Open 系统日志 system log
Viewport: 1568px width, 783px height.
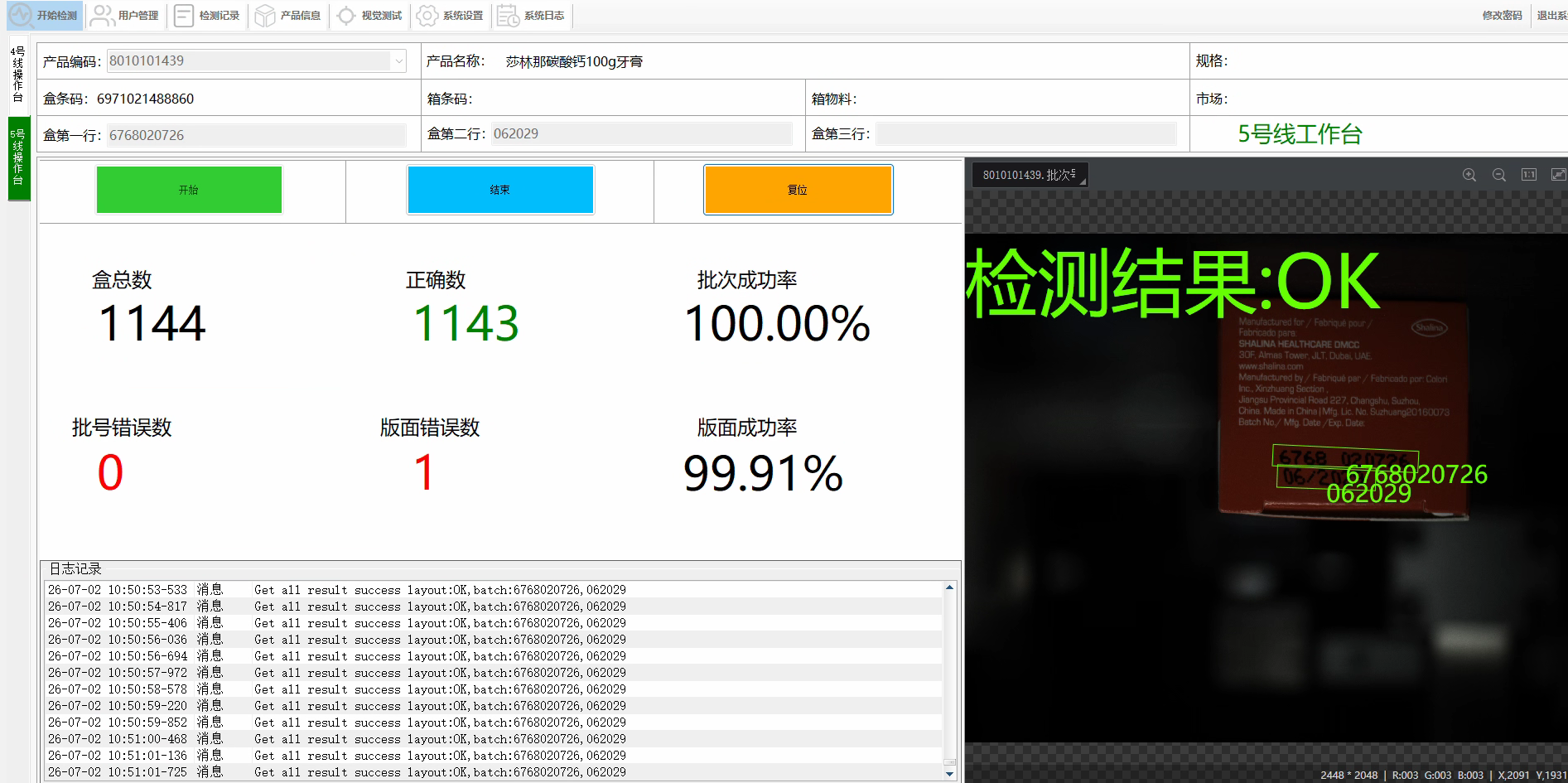tap(532, 16)
